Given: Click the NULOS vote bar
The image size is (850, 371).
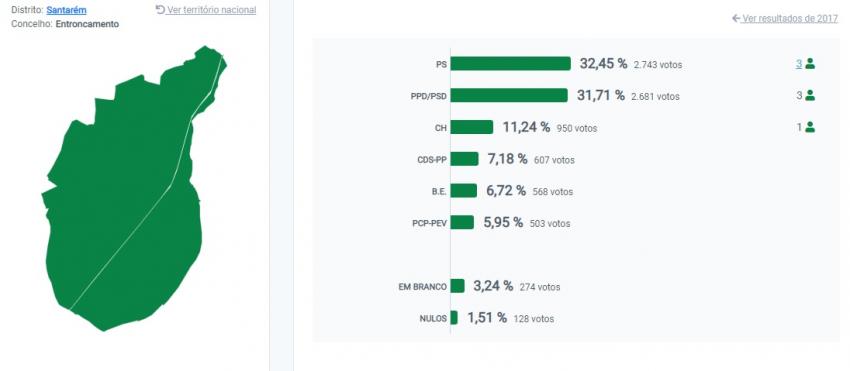Looking at the screenshot, I should tap(454, 317).
